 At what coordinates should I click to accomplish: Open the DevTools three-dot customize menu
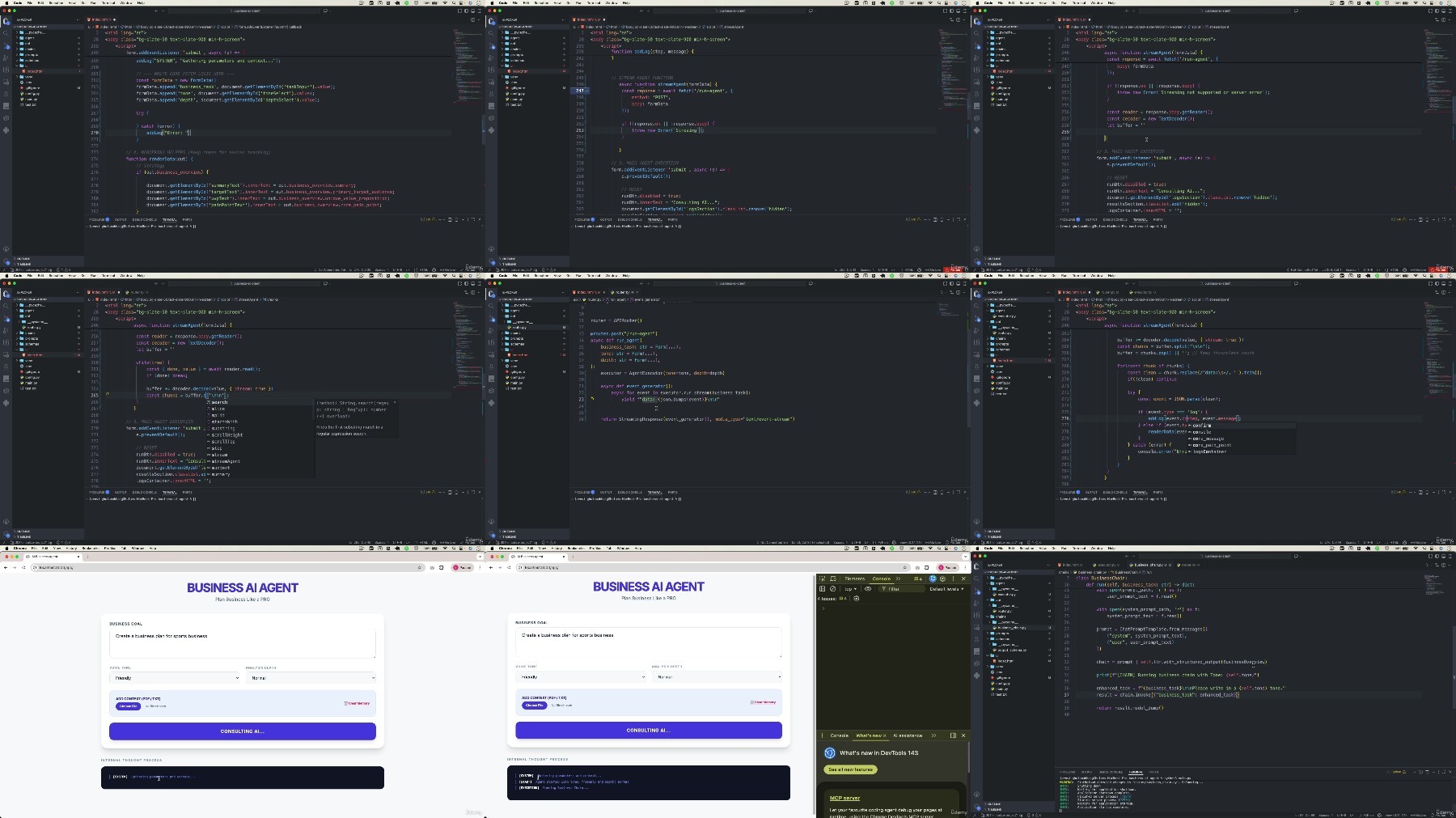click(x=953, y=579)
